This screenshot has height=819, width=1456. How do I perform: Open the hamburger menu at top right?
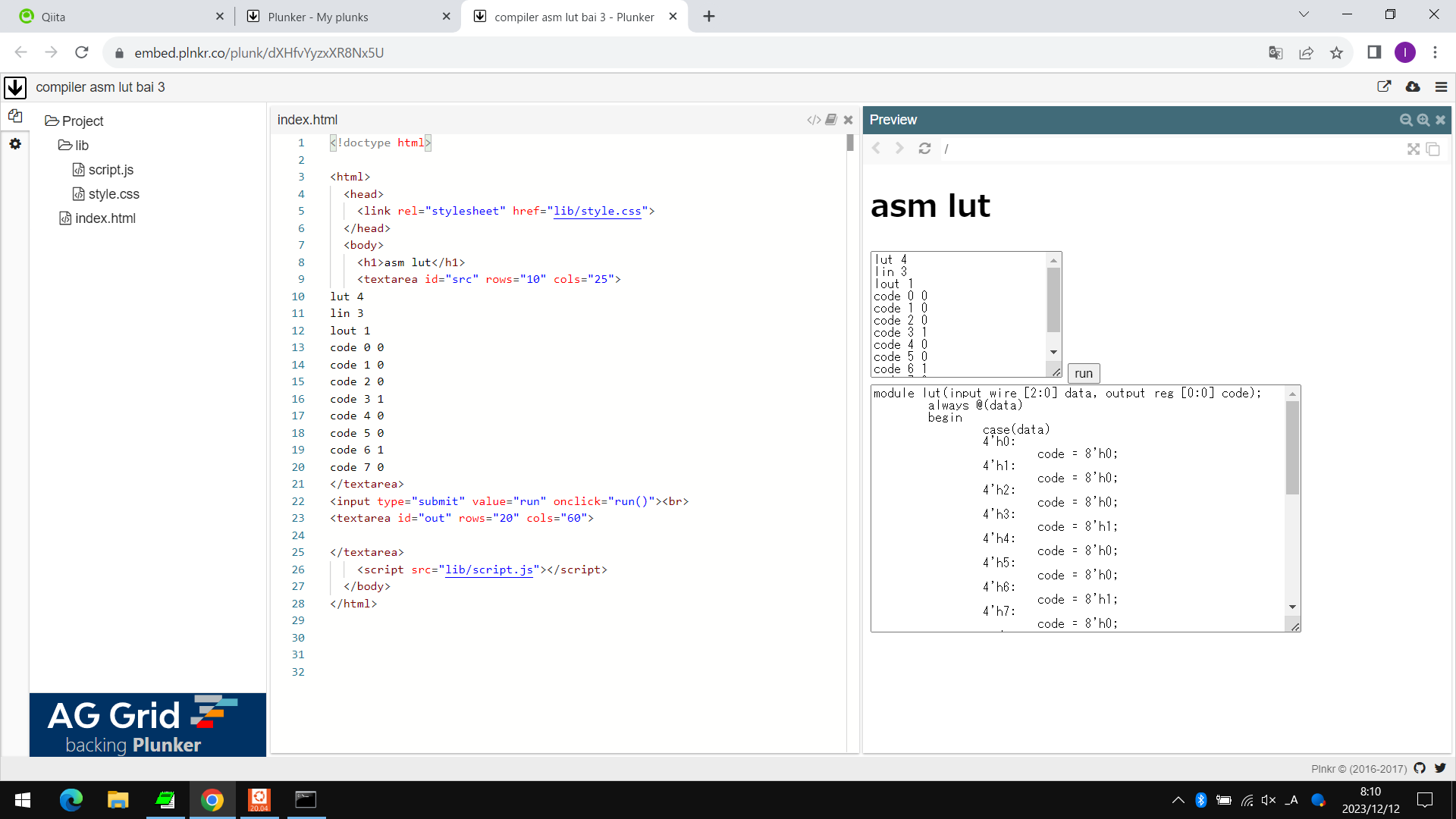click(x=1442, y=87)
